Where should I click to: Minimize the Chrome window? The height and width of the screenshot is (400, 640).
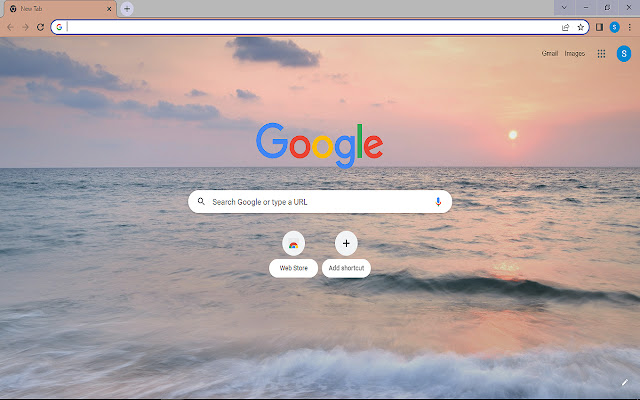pyautogui.click(x=586, y=8)
